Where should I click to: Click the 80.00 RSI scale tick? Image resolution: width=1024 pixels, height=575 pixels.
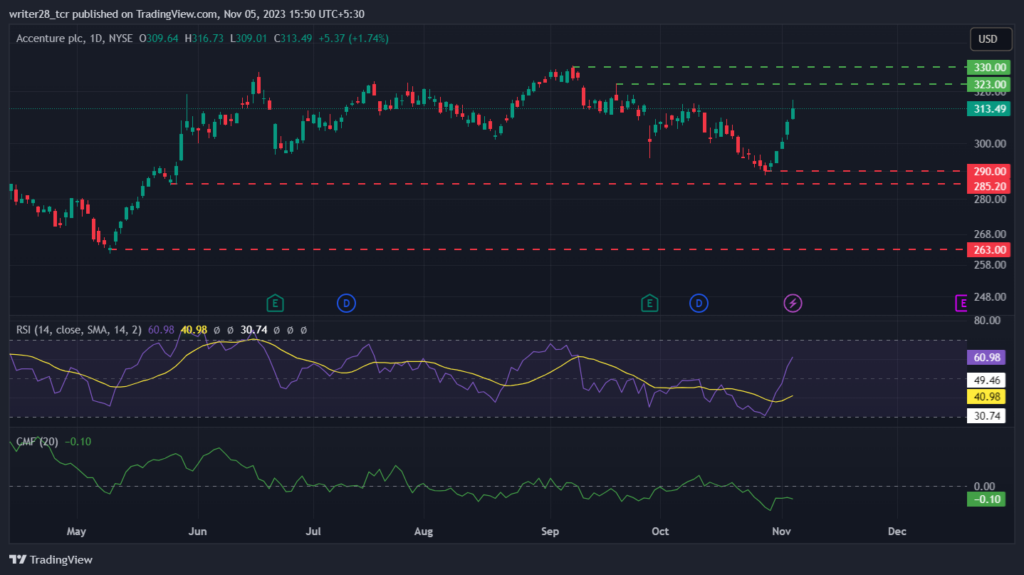[x=987, y=320]
